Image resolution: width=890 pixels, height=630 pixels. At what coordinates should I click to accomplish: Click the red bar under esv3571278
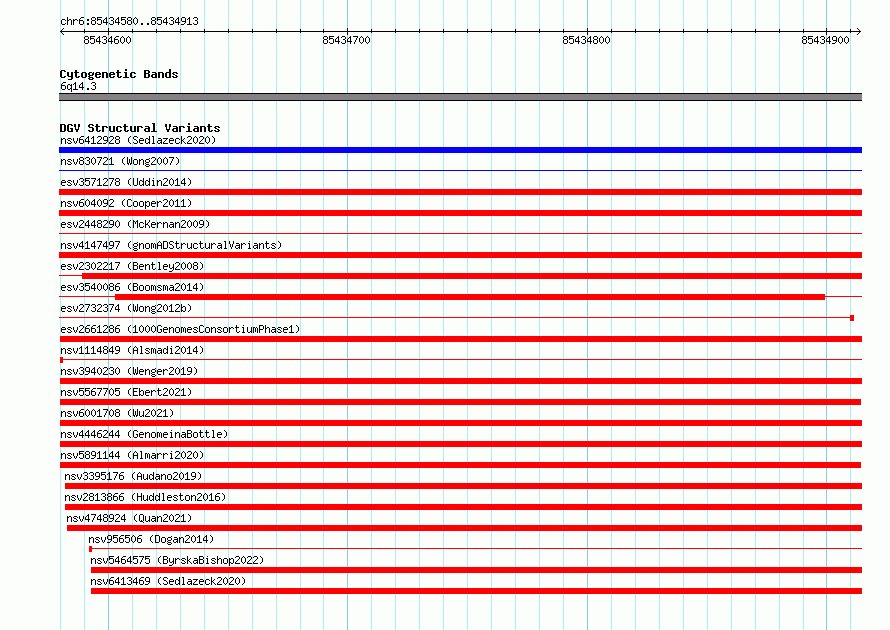pyautogui.click(x=460, y=192)
